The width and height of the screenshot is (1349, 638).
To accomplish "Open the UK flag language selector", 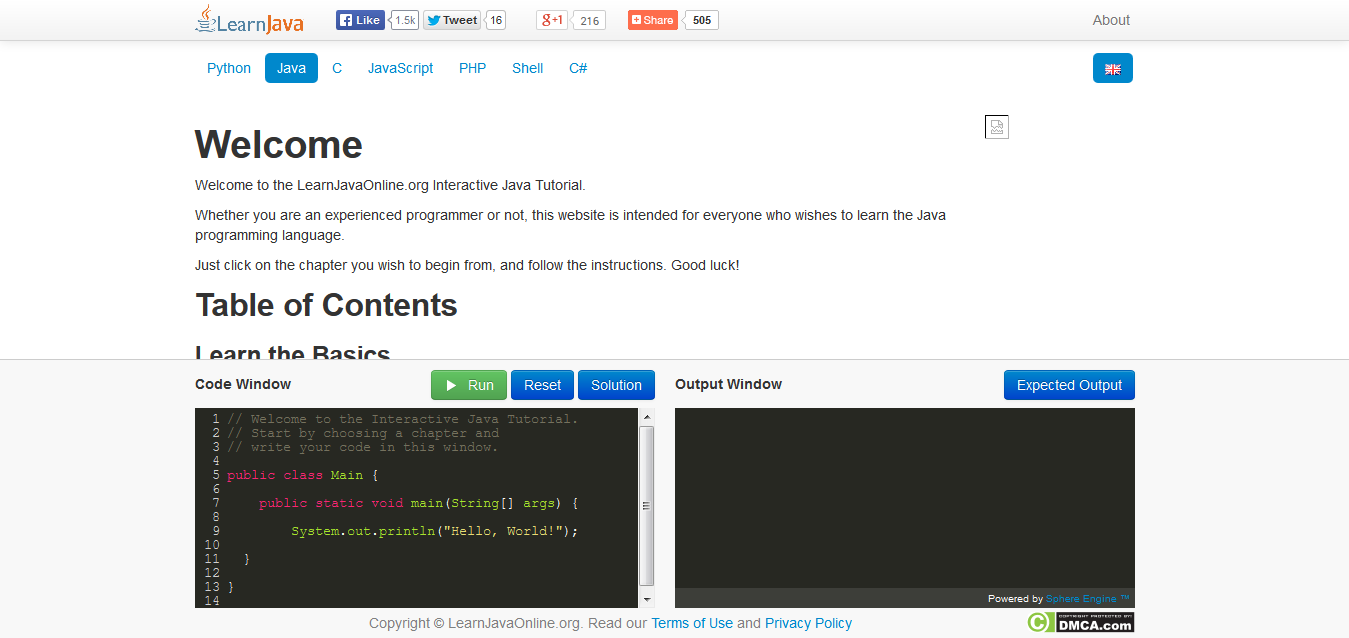I will [1112, 69].
